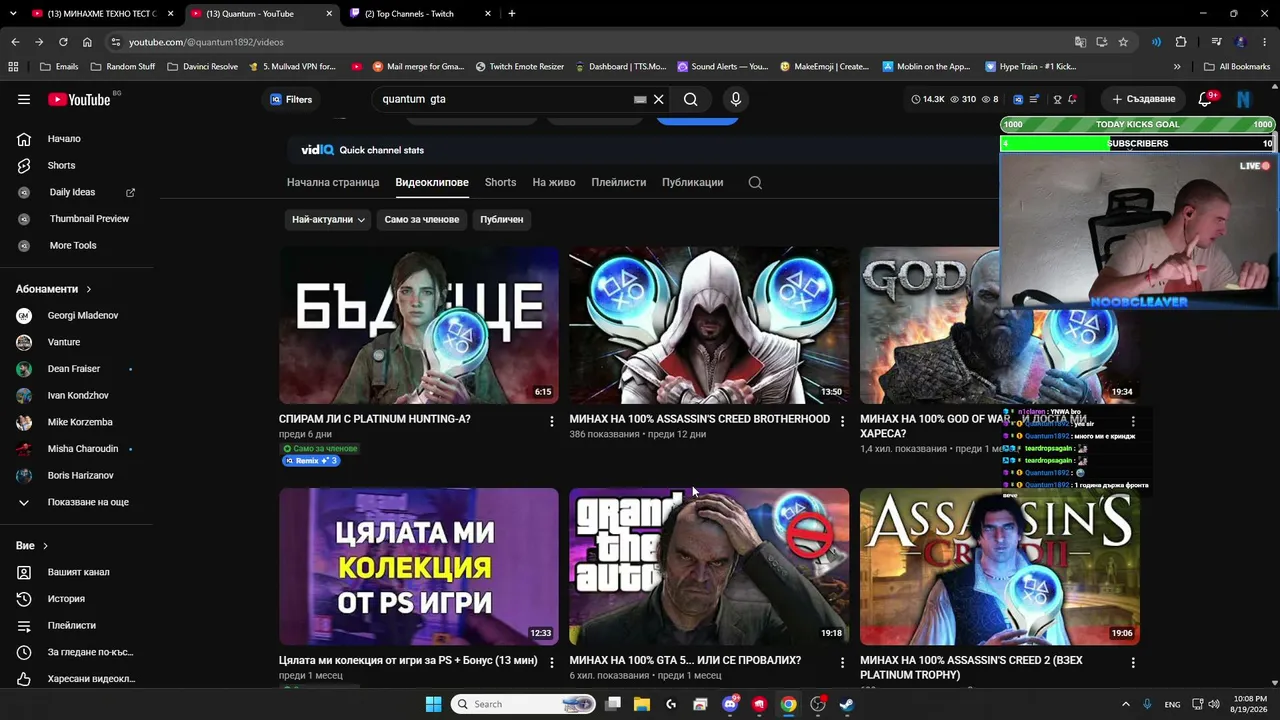The image size is (1280, 720).
Task: Filter by Публичен chip
Action: tap(501, 219)
